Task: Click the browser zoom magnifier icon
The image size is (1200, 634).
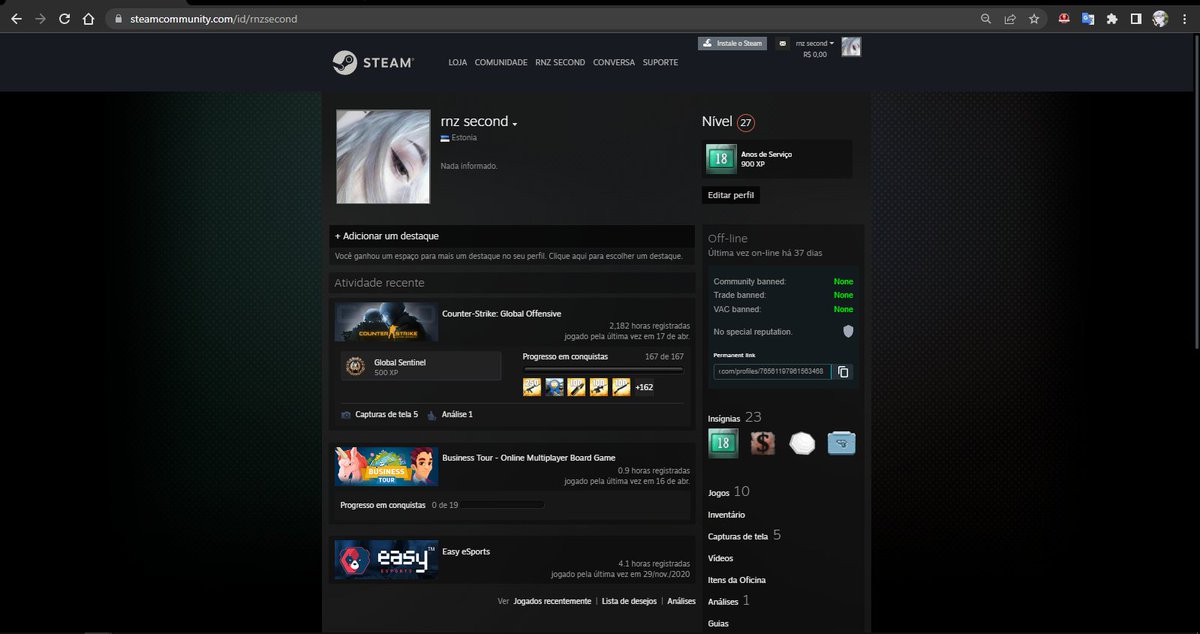Action: click(986, 18)
